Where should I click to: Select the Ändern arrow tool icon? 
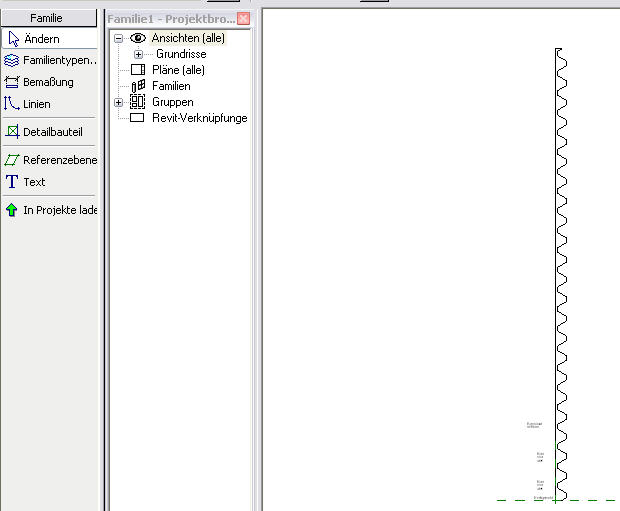click(x=13, y=39)
